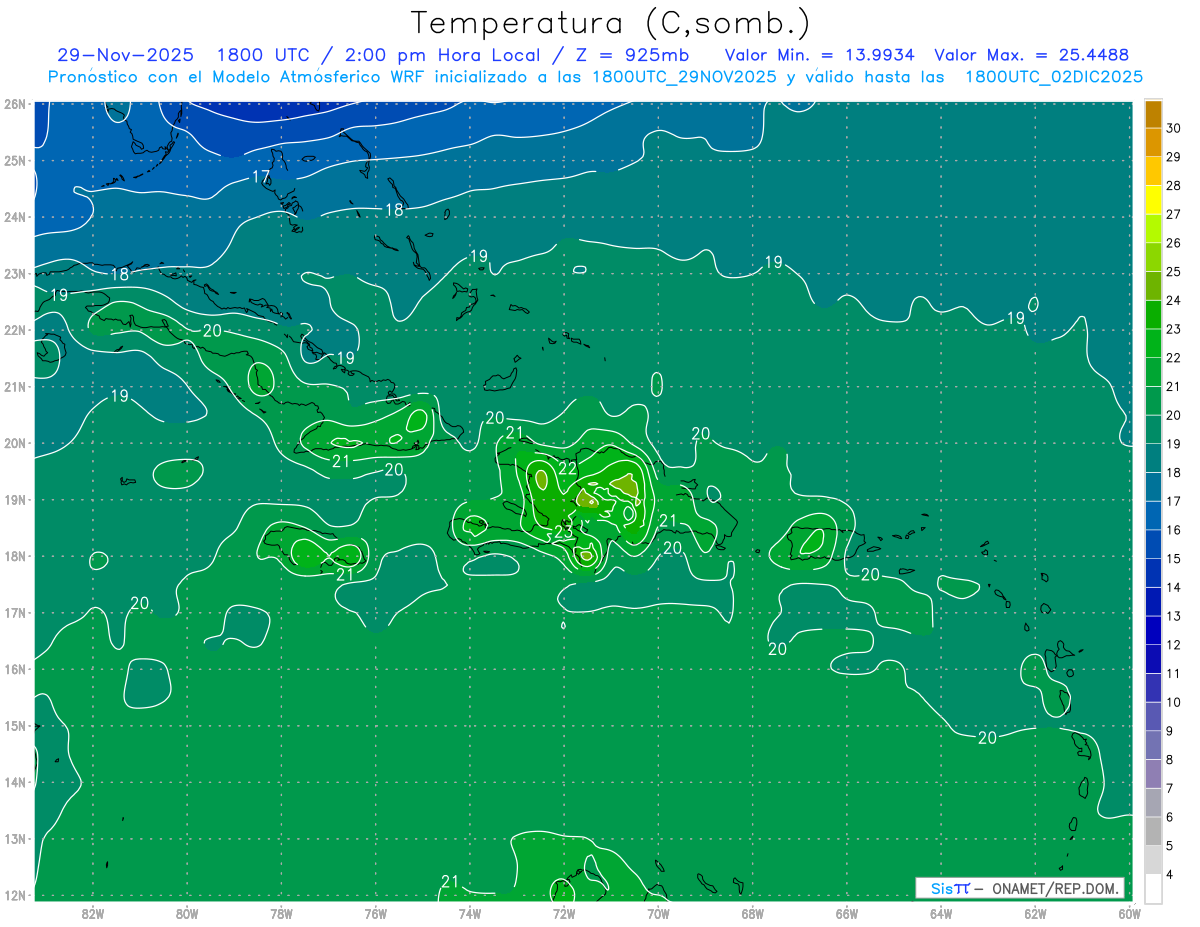
Task: Click the 82W longitude axis label
Action: tap(93, 912)
